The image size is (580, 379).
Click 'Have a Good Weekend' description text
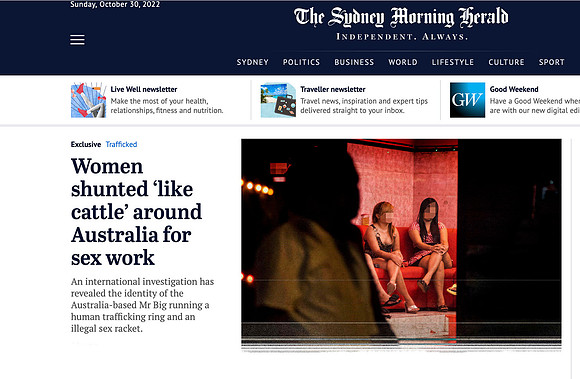click(x=535, y=106)
